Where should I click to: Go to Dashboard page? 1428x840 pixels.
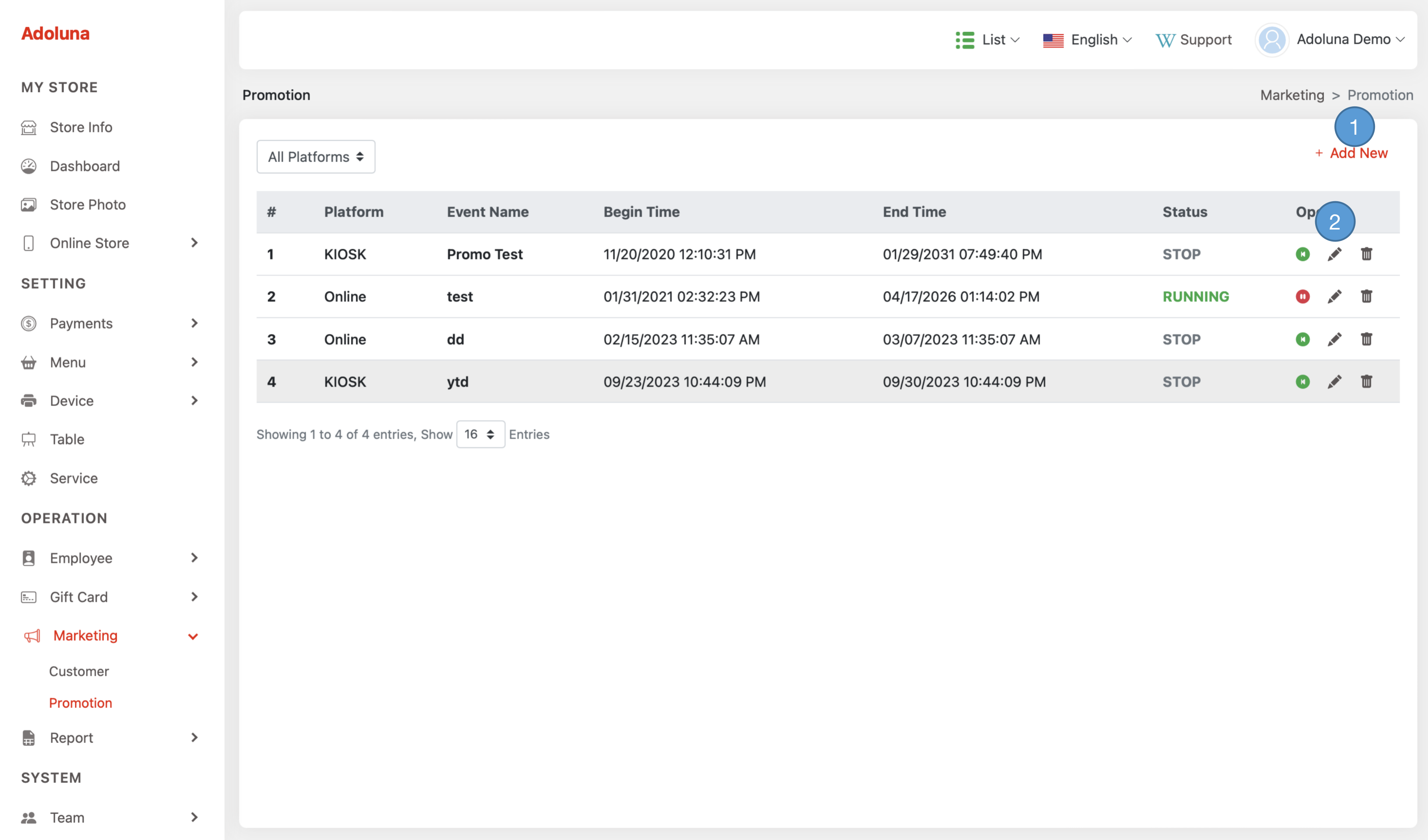click(x=85, y=166)
